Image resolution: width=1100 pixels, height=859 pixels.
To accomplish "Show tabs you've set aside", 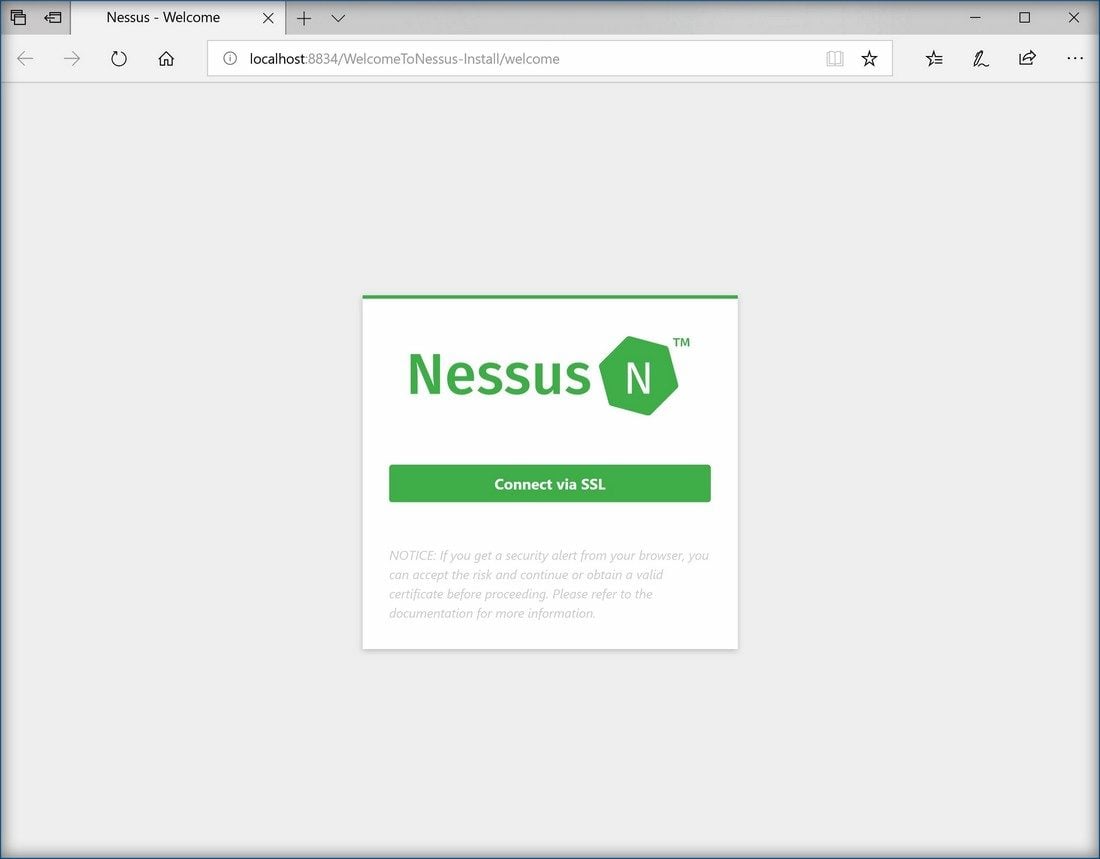I will pos(18,18).
